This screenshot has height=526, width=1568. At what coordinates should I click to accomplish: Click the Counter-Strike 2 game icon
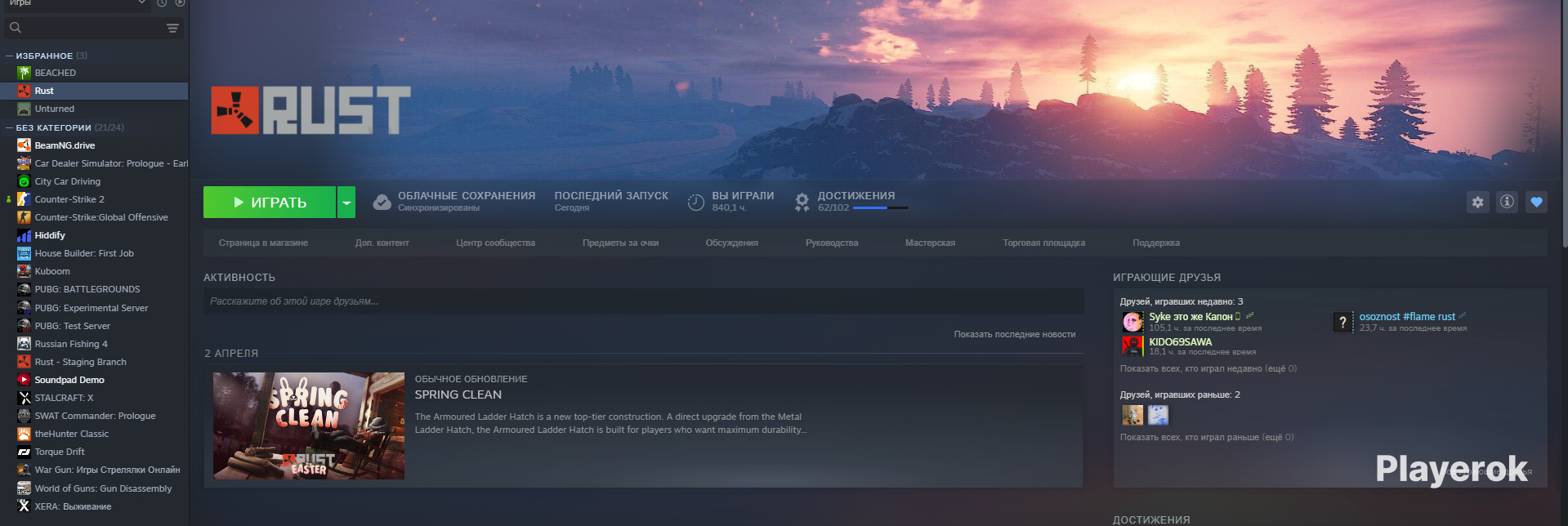(x=24, y=199)
